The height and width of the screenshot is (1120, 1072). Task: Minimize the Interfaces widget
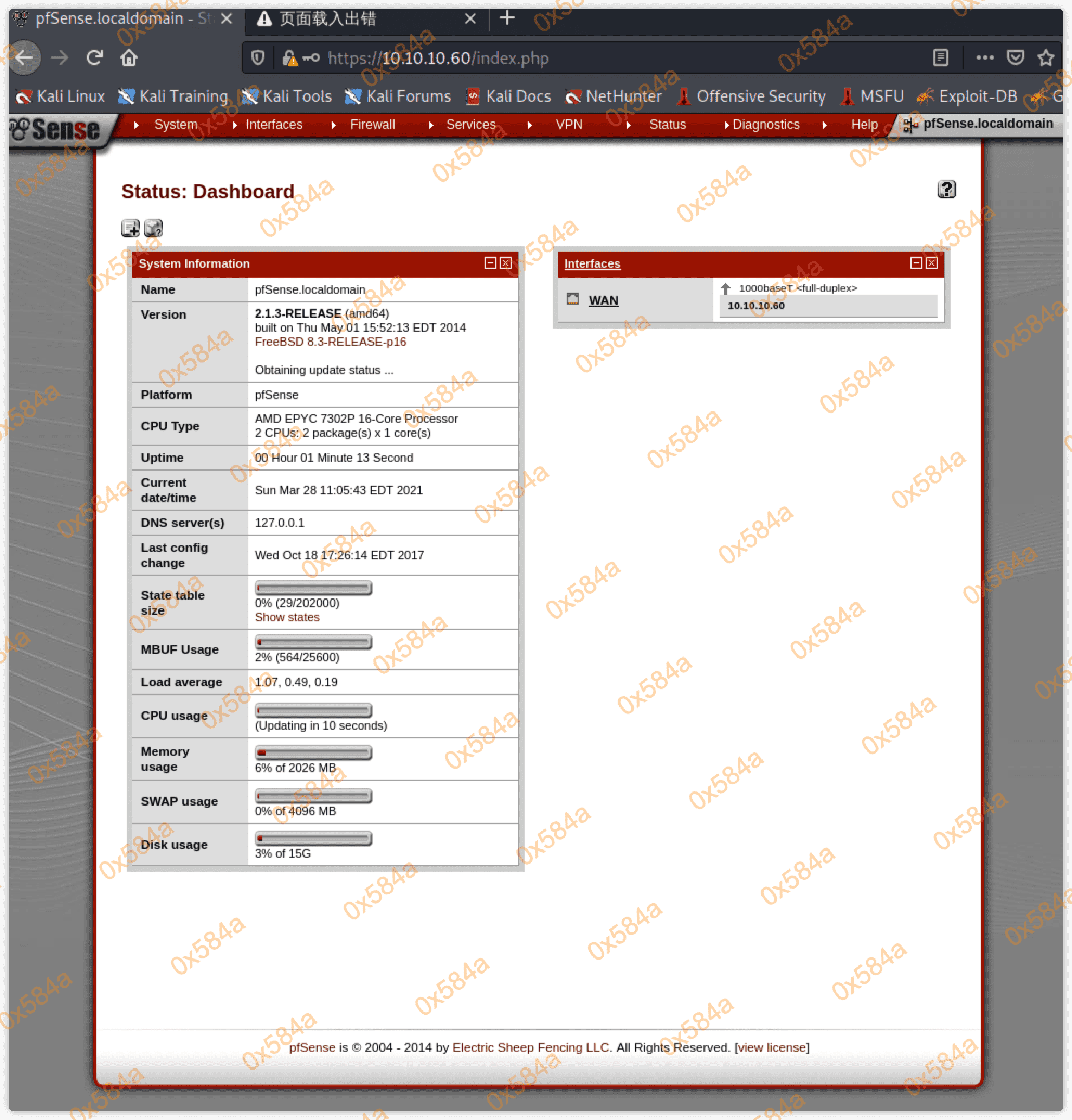(915, 263)
